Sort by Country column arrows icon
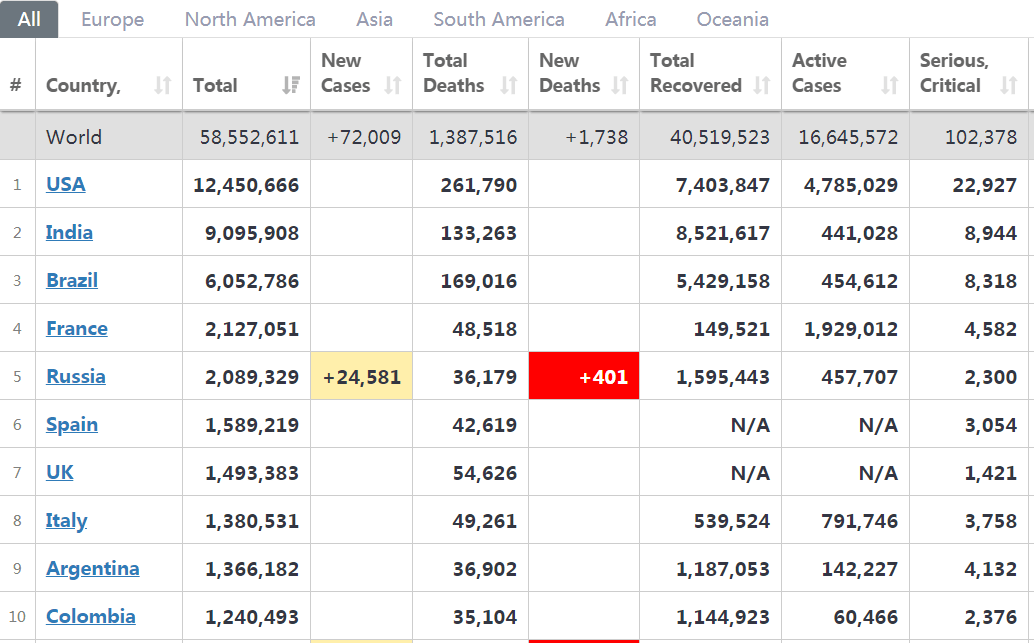 coord(163,85)
